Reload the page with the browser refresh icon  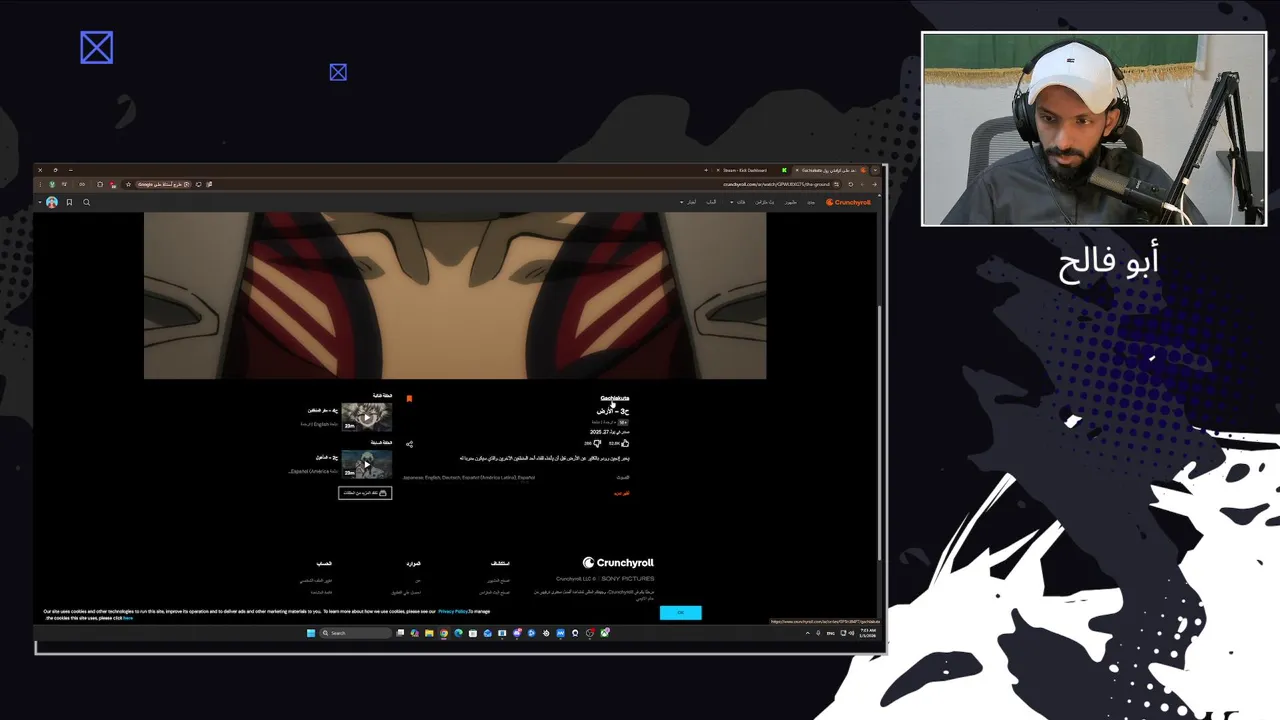pos(851,184)
